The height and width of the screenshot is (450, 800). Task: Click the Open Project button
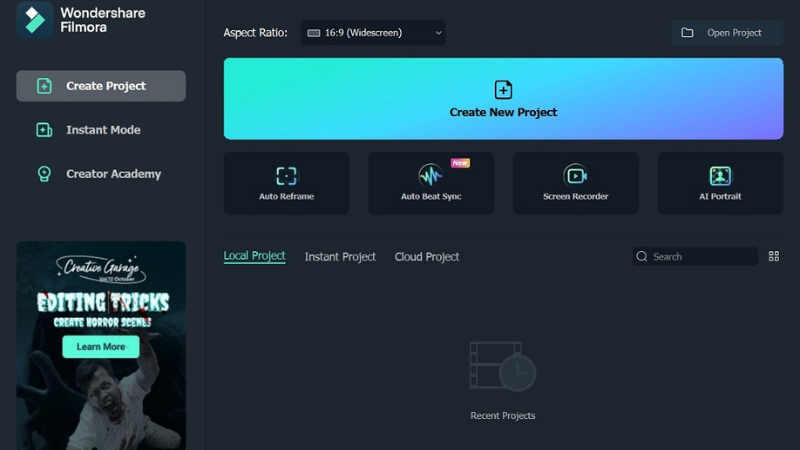click(x=727, y=33)
